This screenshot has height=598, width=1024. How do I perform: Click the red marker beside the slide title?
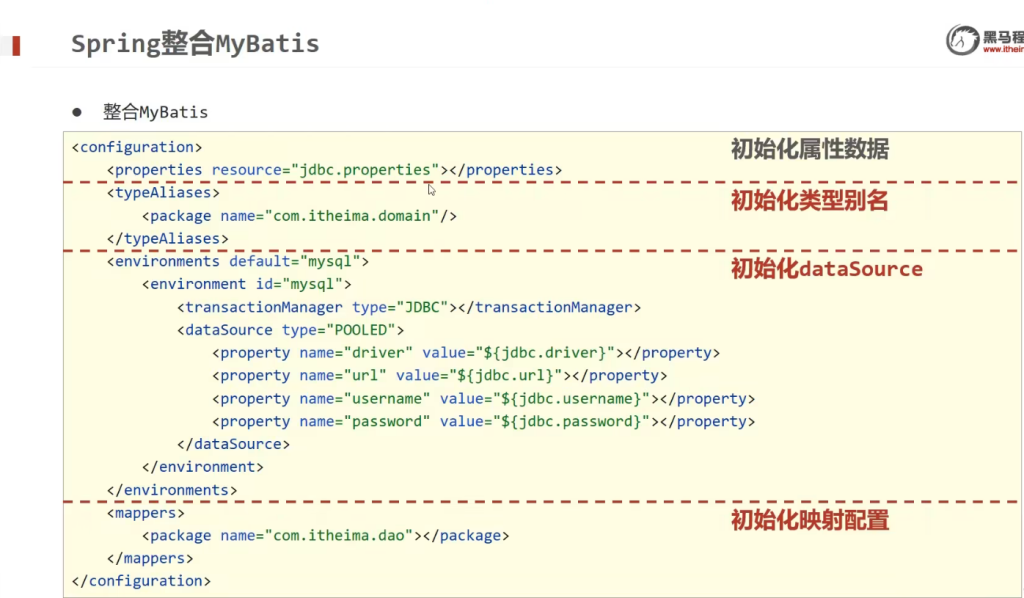point(16,45)
